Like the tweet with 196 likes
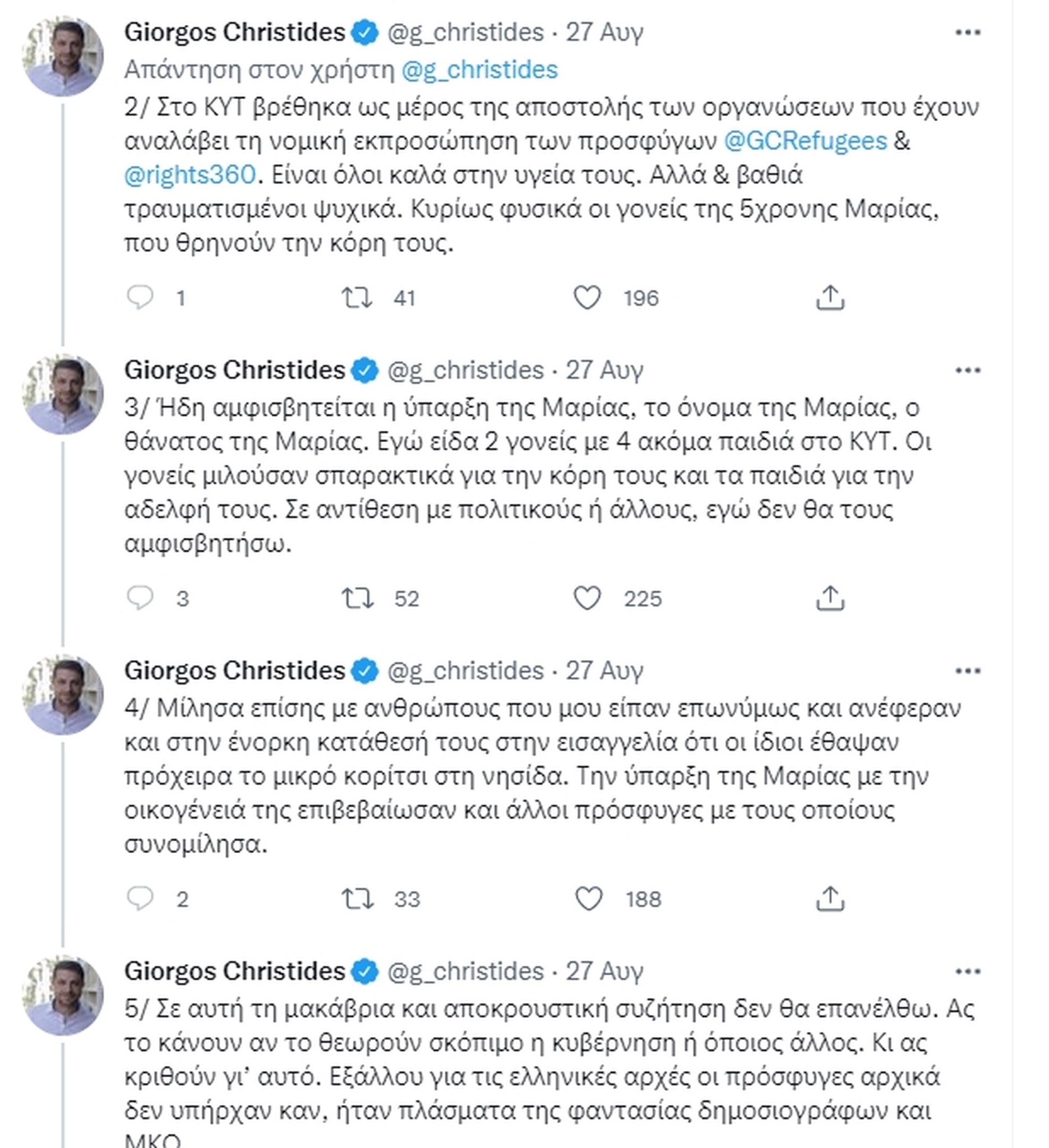Image resolution: width=1049 pixels, height=1148 pixels. click(587, 298)
